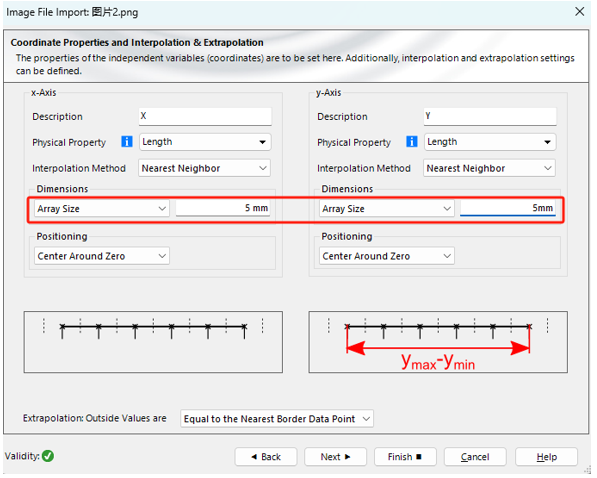Close the Image File Import dialog
Screen dimensions: 597x478
pyautogui.click(x=579, y=12)
